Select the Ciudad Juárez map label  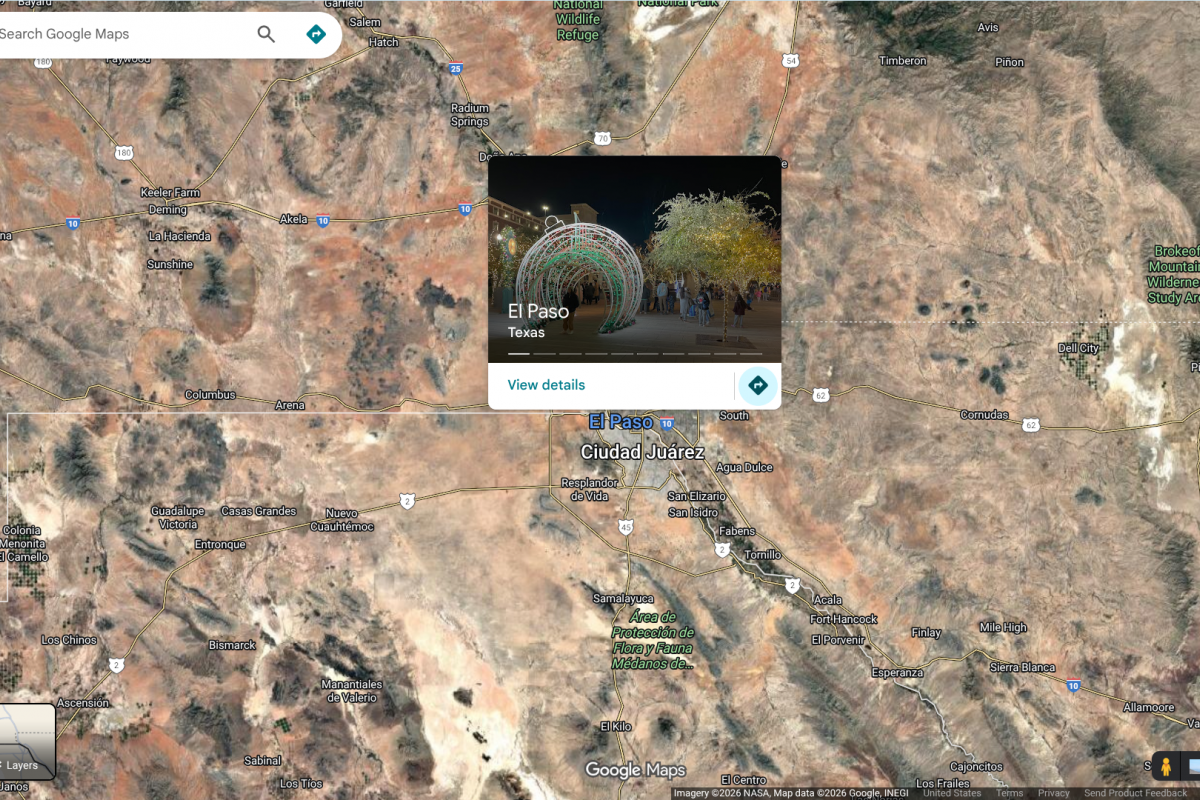(642, 452)
